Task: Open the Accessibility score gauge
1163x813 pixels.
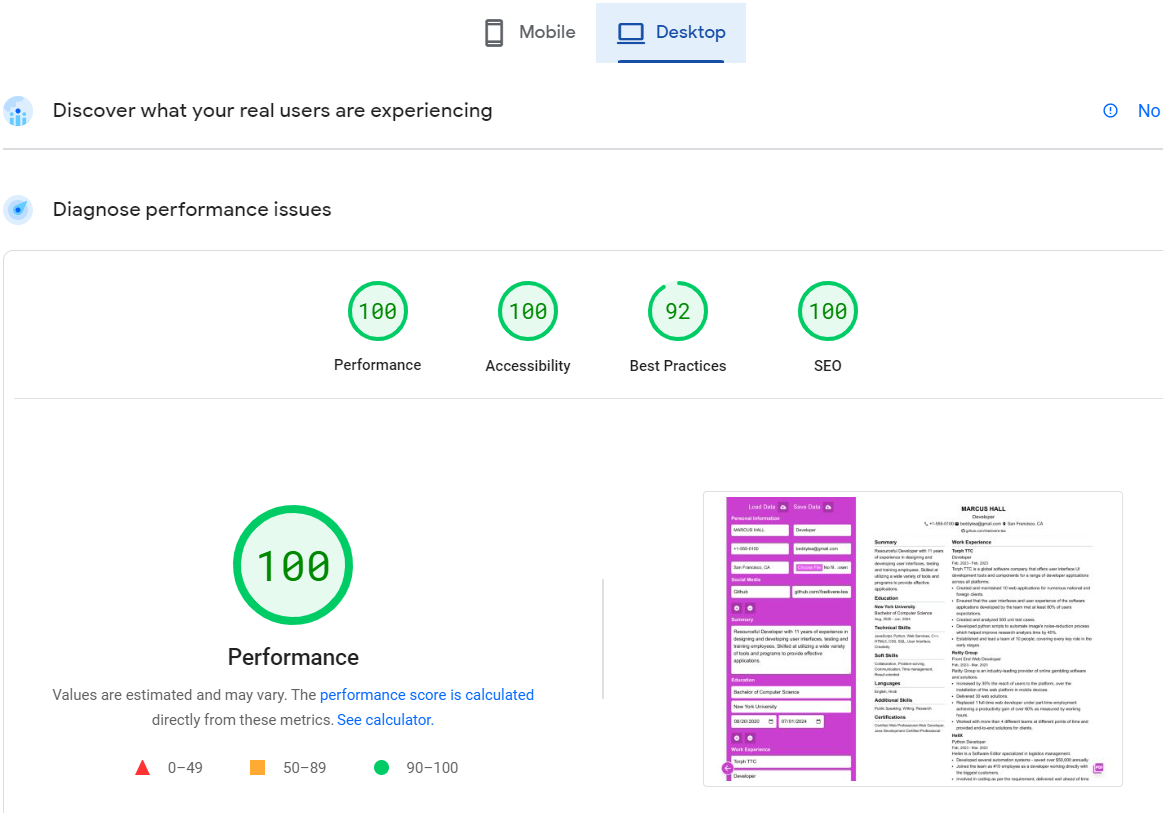Action: click(x=528, y=312)
